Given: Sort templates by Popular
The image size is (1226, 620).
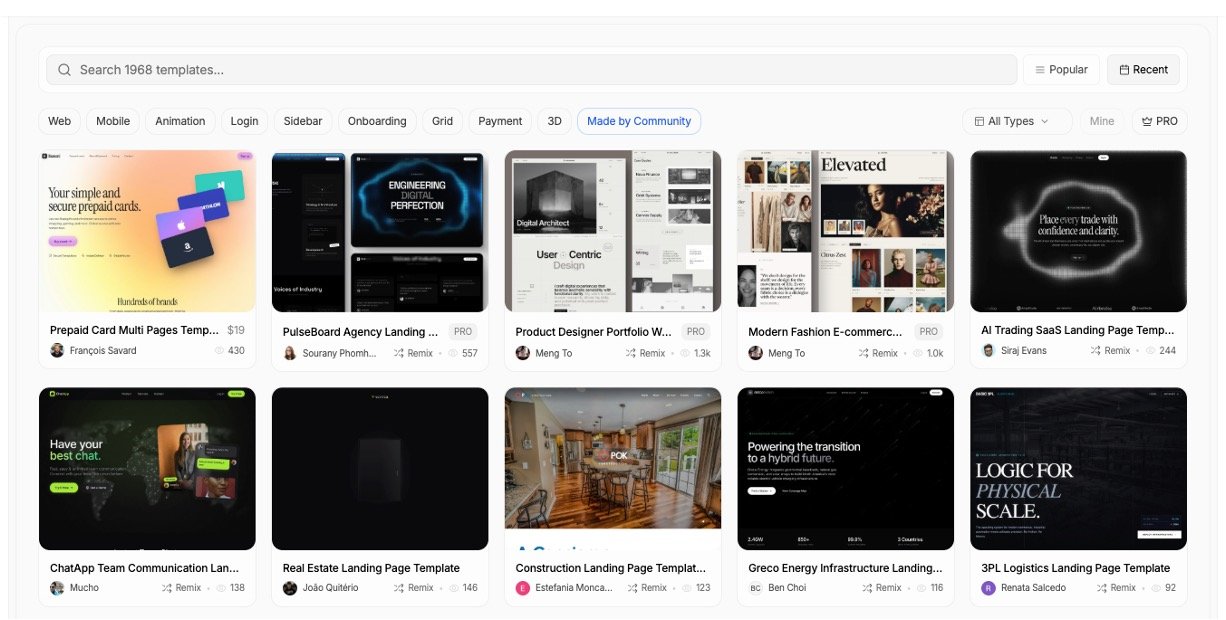Looking at the screenshot, I should (x=1061, y=70).
